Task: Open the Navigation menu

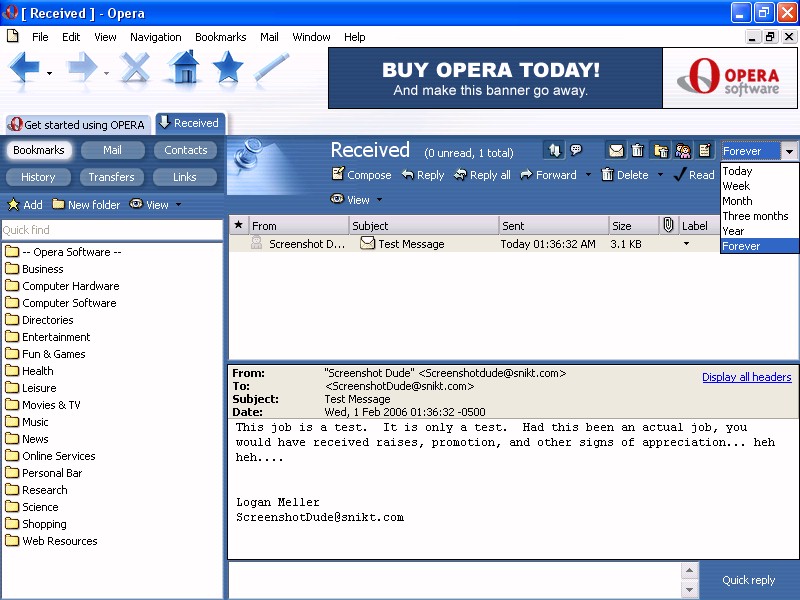Action: click(155, 37)
